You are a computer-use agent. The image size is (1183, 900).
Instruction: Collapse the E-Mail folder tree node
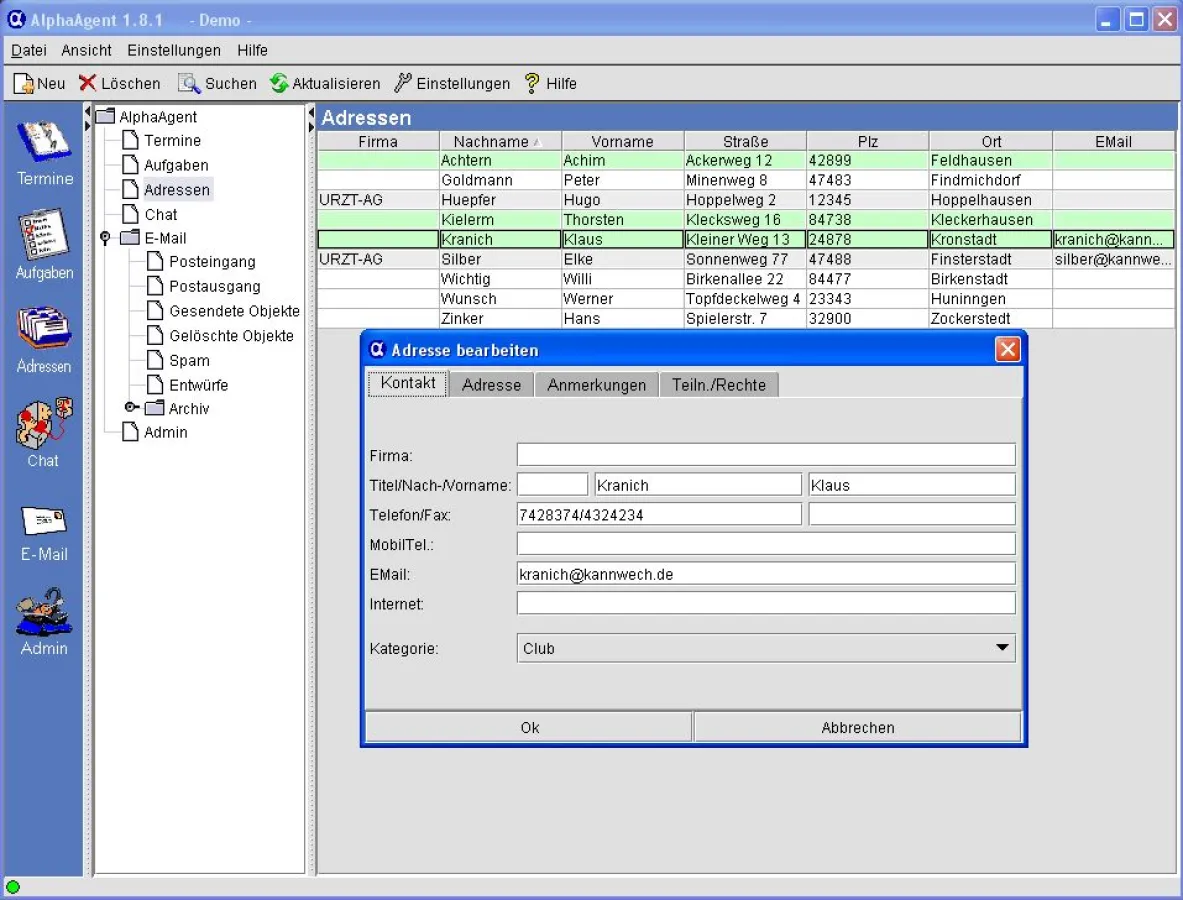106,238
